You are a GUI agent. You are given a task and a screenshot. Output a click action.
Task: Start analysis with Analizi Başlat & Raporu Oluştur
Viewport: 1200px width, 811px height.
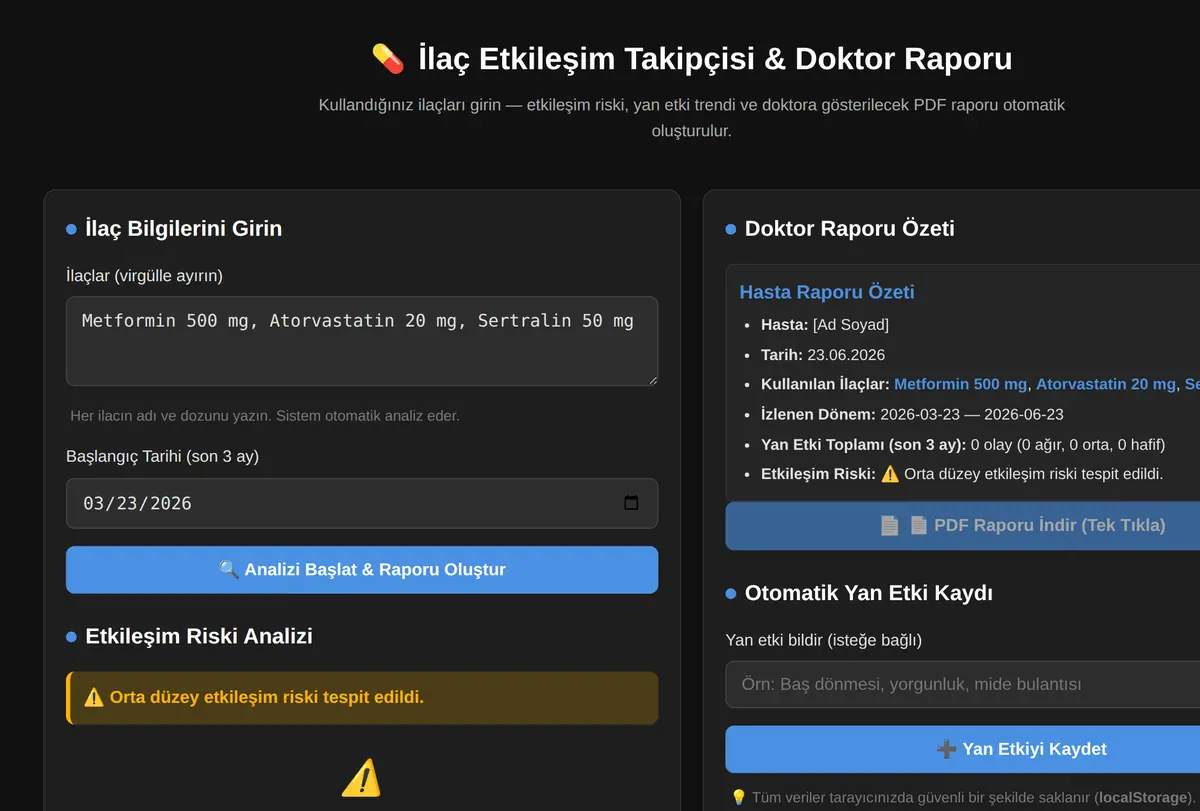[362, 570]
